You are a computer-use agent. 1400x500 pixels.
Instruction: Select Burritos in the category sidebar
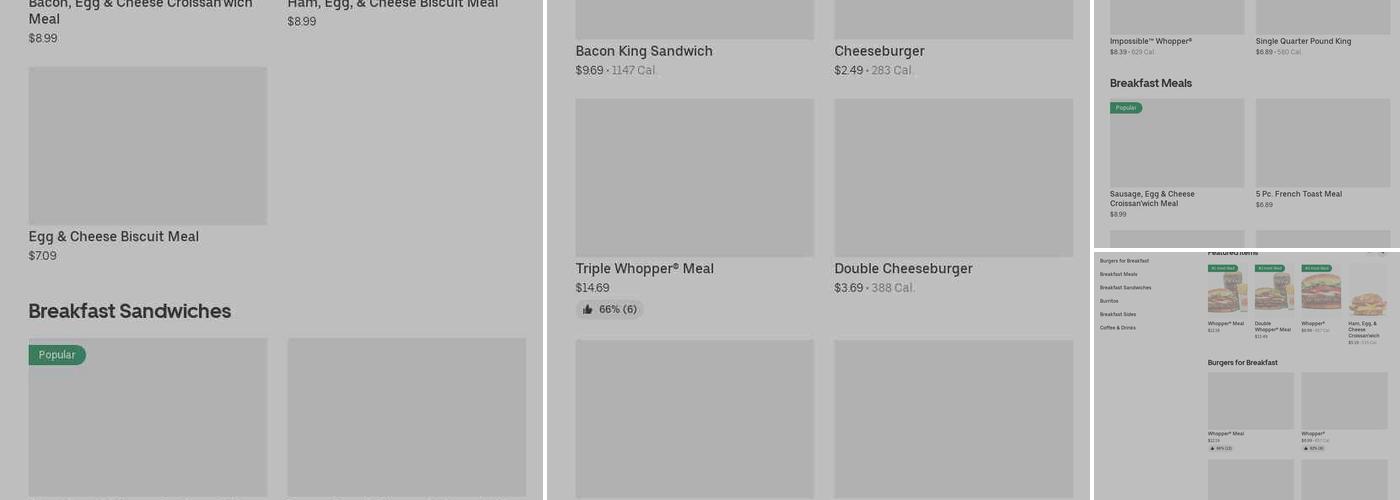tap(1109, 301)
